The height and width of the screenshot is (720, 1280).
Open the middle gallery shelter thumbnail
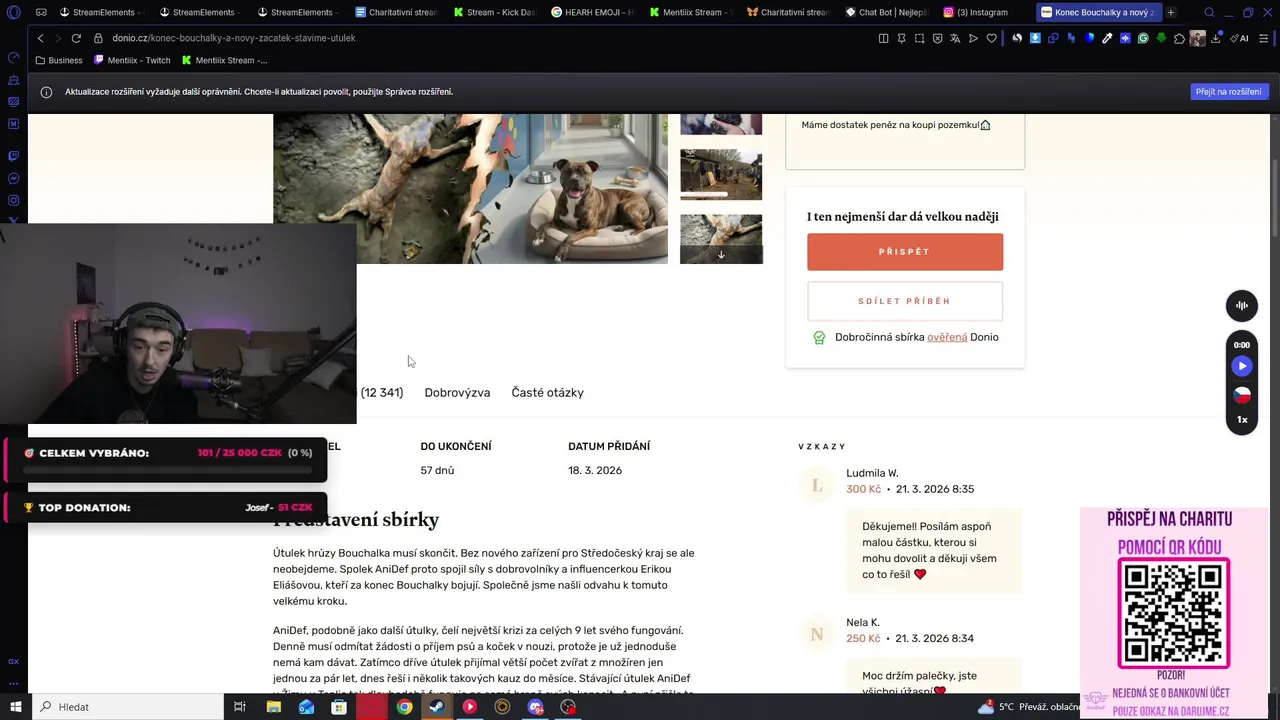(x=721, y=175)
